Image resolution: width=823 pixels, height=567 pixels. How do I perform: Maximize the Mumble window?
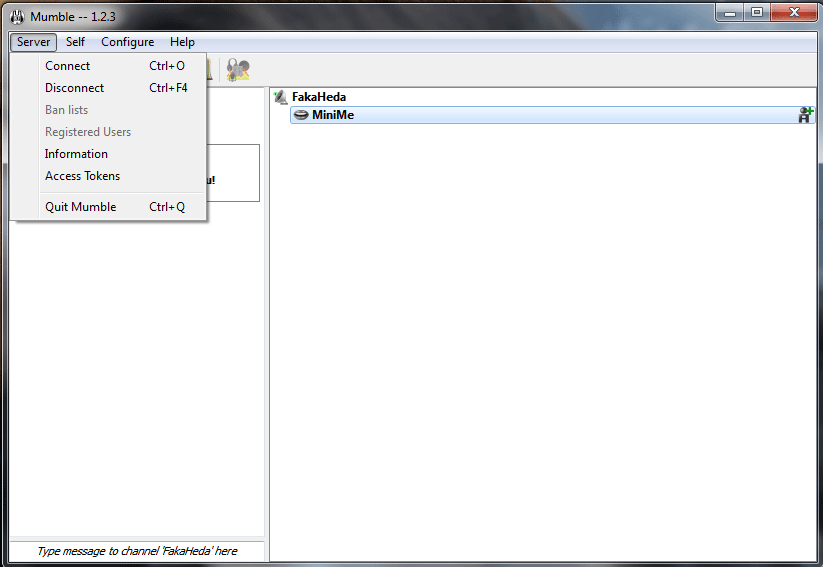click(x=757, y=13)
